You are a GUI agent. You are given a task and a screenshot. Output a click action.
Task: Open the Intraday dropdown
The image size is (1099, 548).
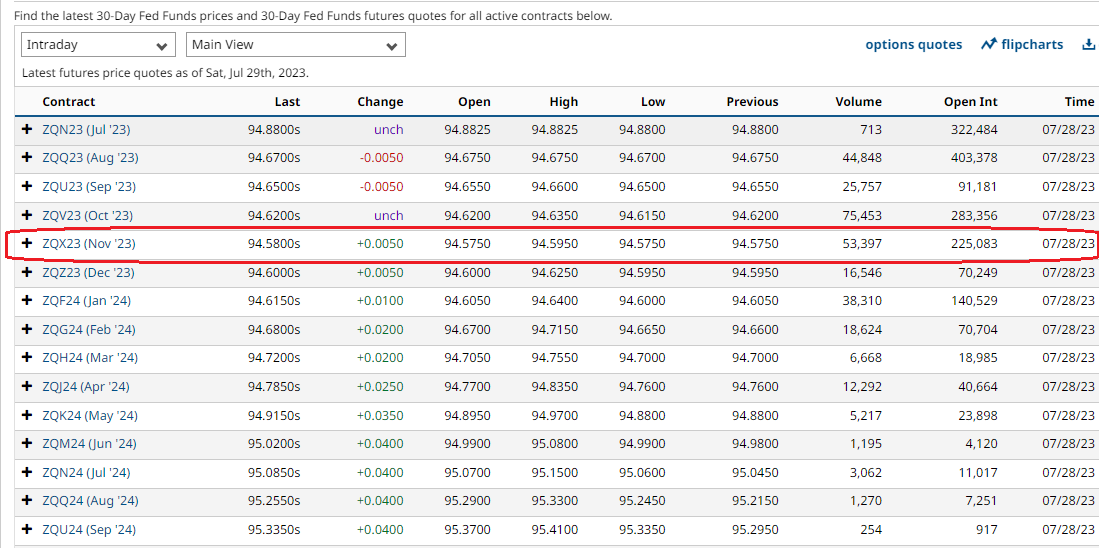[x=97, y=45]
